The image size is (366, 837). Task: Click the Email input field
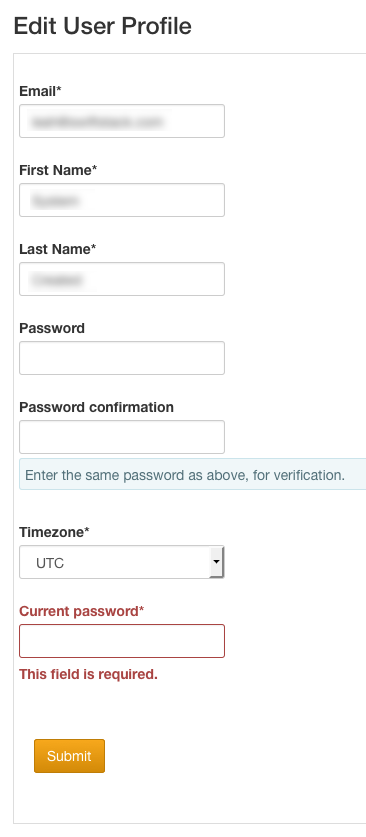pyautogui.click(x=122, y=121)
